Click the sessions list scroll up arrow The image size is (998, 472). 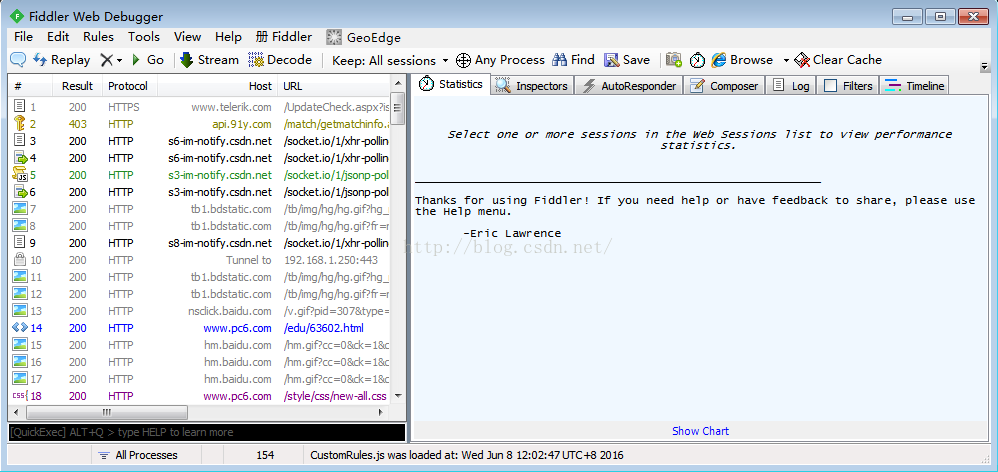pos(398,83)
